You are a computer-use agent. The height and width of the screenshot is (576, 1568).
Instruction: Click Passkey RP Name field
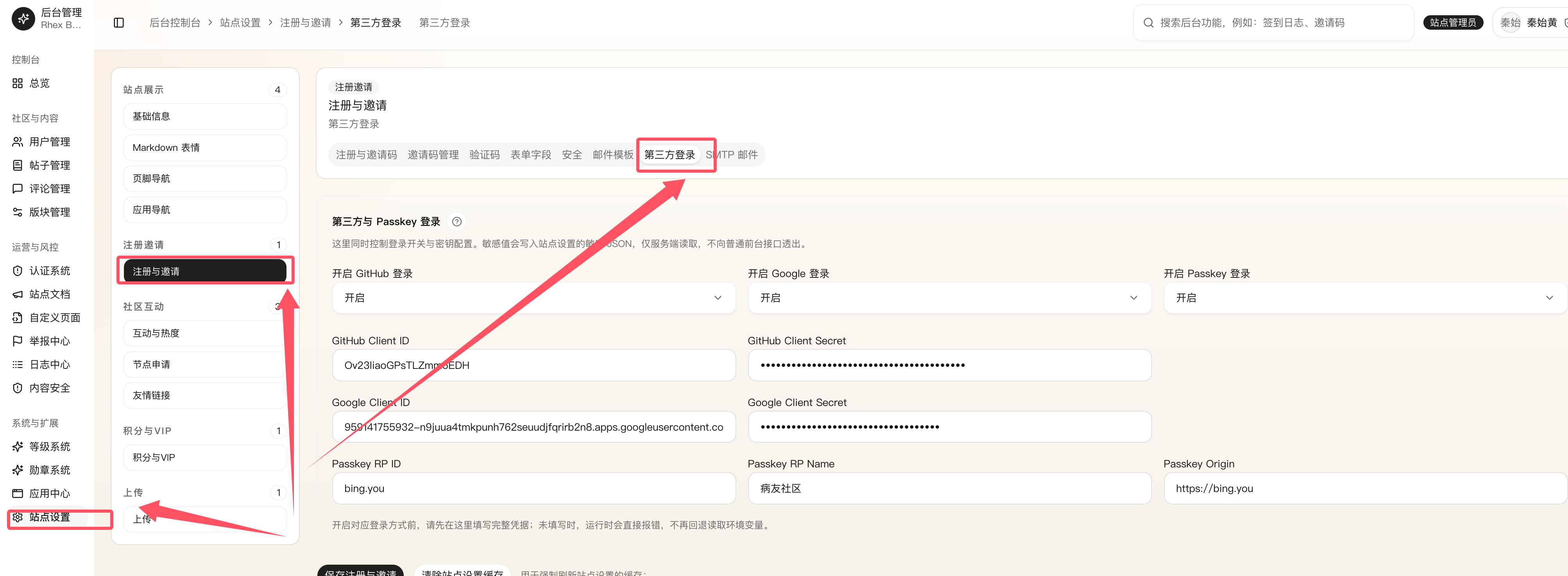tap(950, 488)
